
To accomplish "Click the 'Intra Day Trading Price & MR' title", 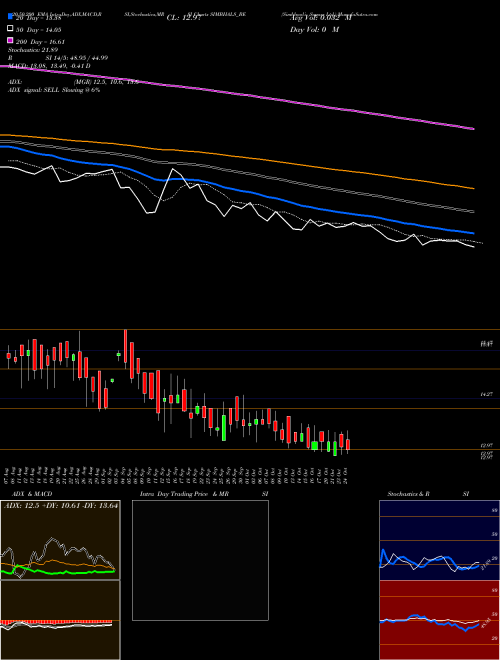I will coord(184,494).
